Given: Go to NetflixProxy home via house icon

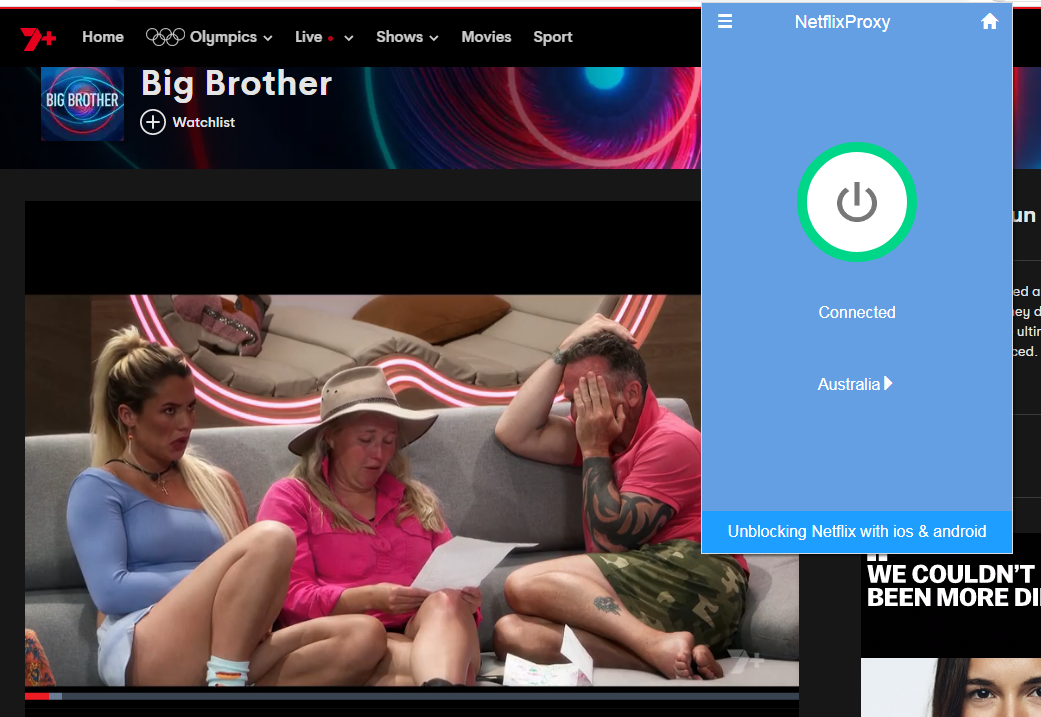Looking at the screenshot, I should [989, 22].
